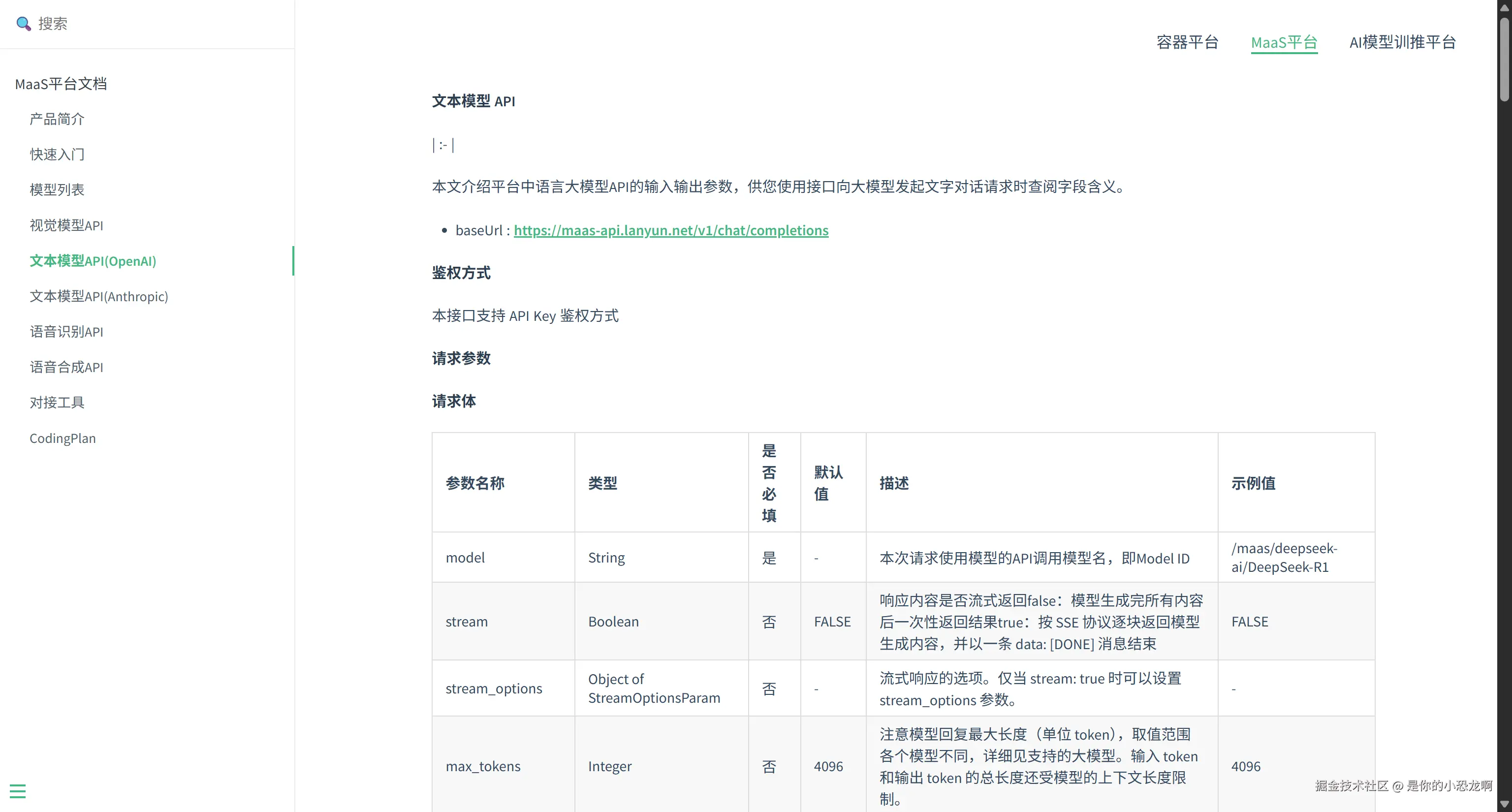Toggle the sidebar hamburger menu icon
This screenshot has height=812, width=1512.
tap(18, 791)
